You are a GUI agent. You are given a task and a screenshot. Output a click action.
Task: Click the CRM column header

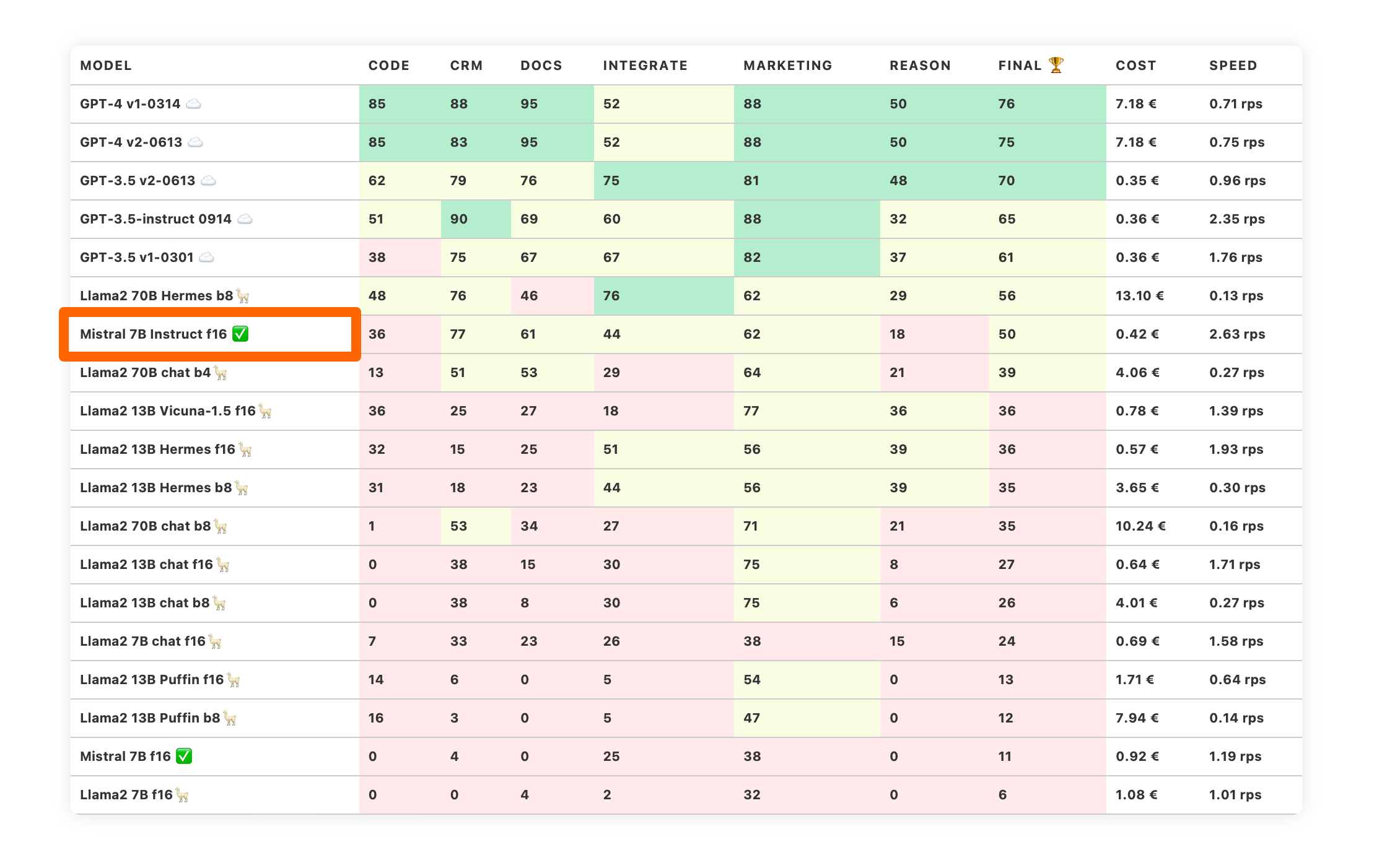pos(466,66)
